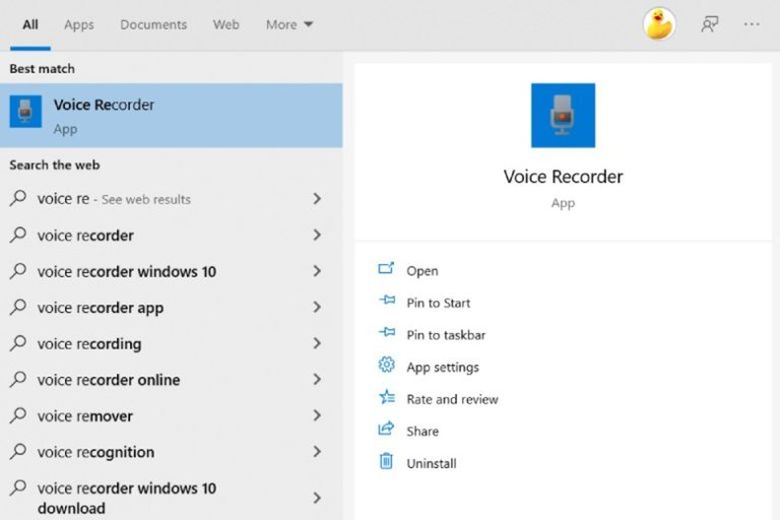Screen dimensions: 780x520
Task: Click the Uninstall trash can icon
Action: point(386,461)
